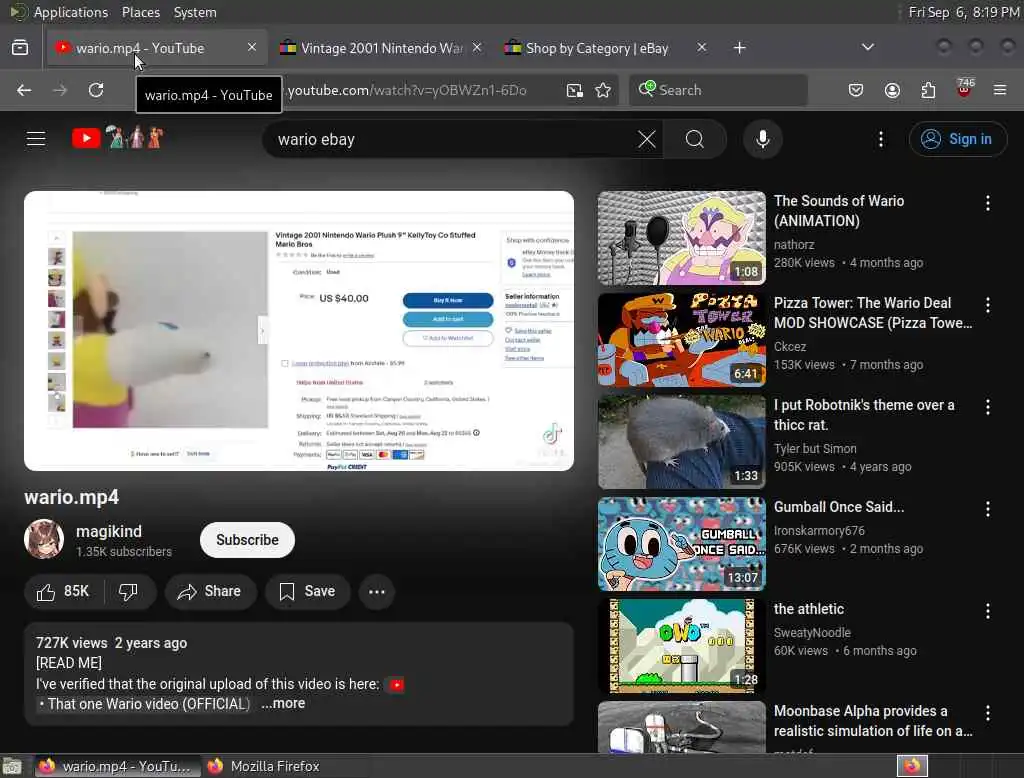Image resolution: width=1024 pixels, height=778 pixels.
Task: Save video to a playlist
Action: click(x=307, y=591)
